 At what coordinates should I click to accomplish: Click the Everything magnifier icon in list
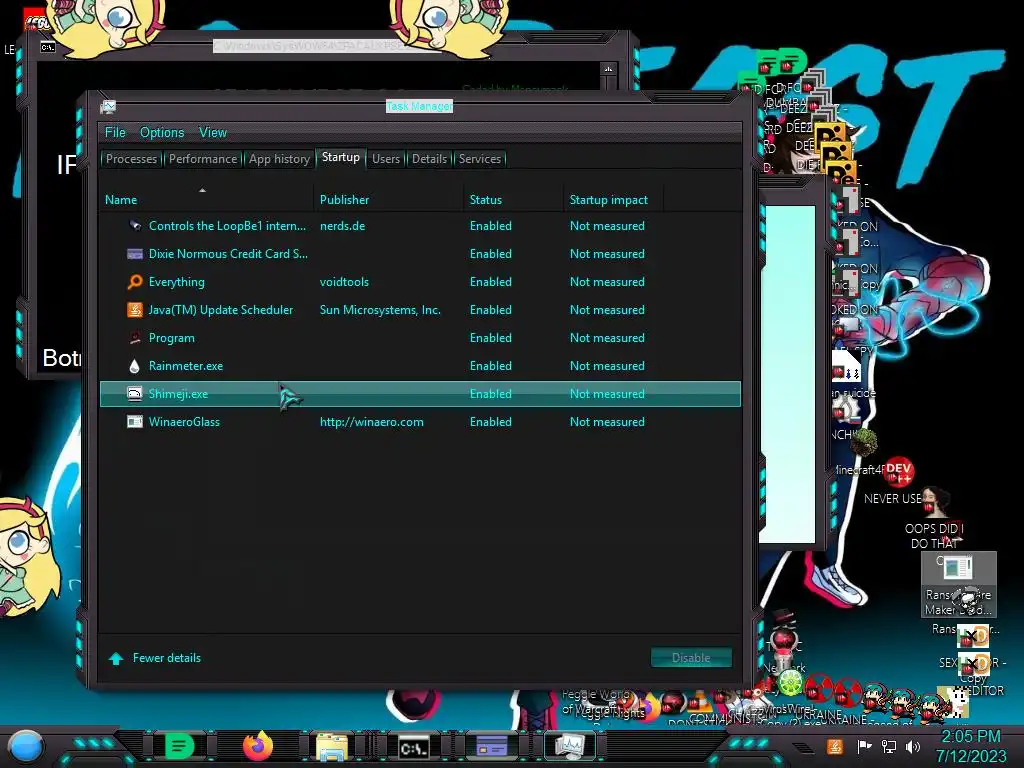pyautogui.click(x=135, y=282)
